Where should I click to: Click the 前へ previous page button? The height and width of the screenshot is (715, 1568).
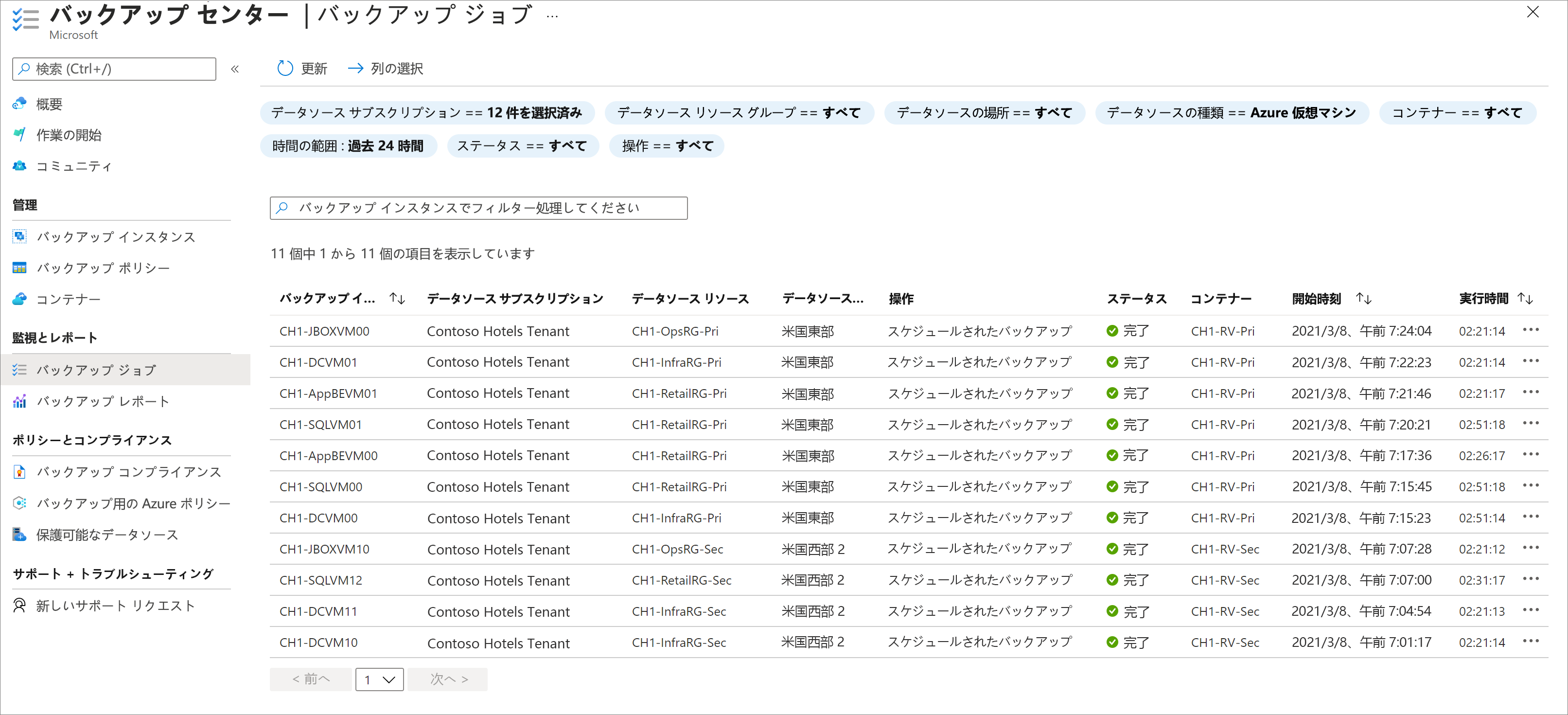tap(310, 679)
